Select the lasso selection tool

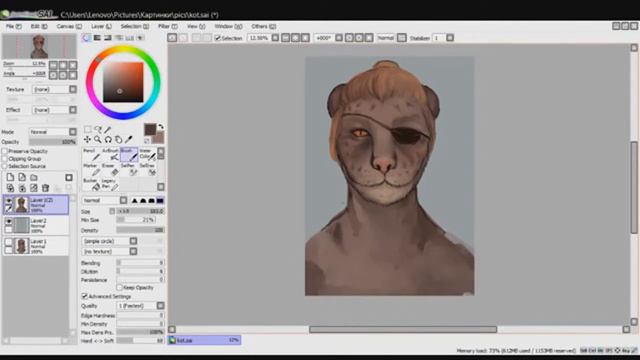coord(98,129)
